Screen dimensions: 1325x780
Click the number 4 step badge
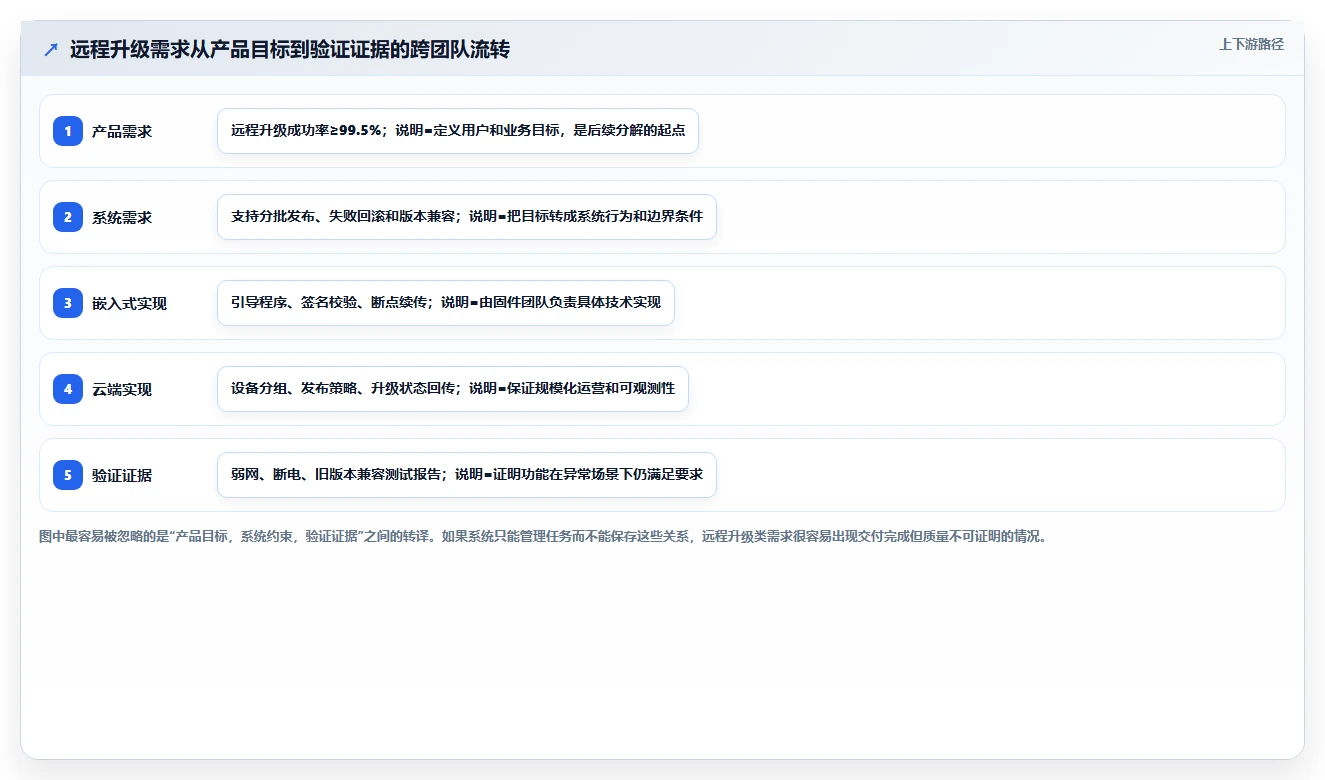(x=68, y=389)
